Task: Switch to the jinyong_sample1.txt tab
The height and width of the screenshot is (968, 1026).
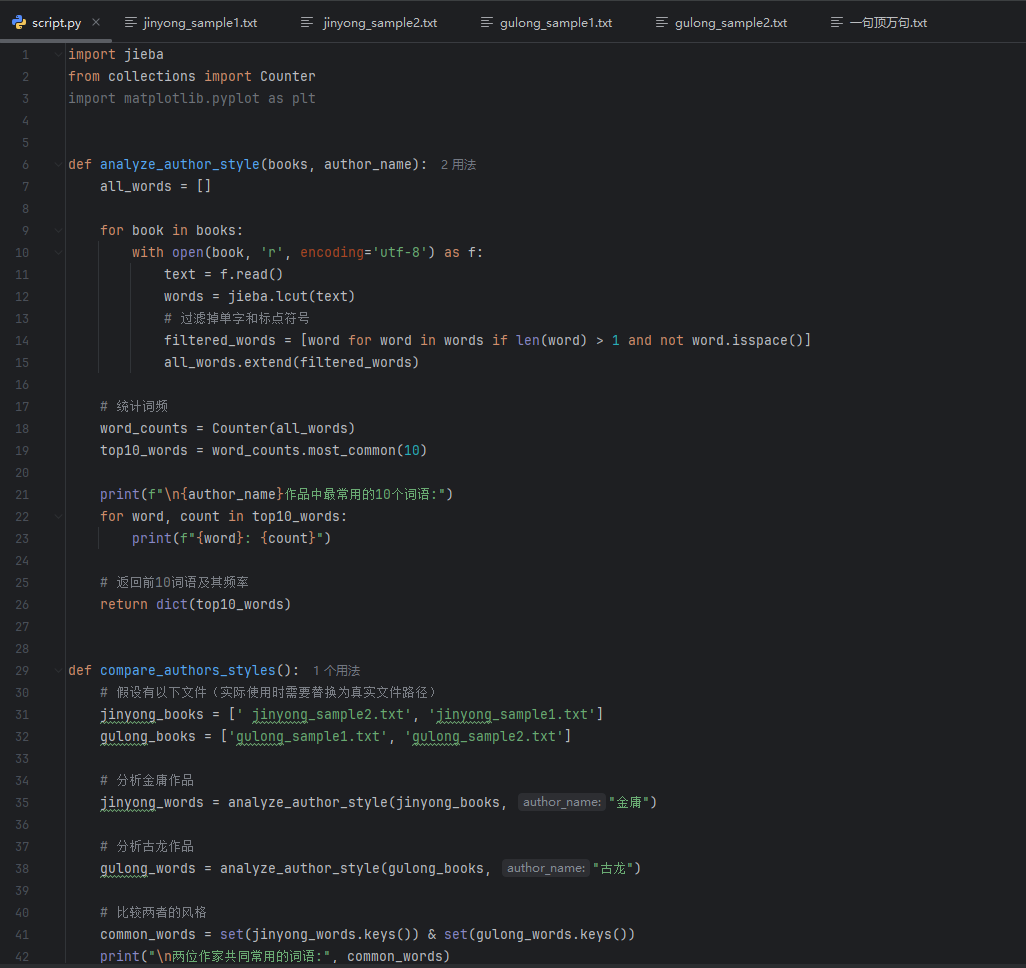Action: click(199, 22)
